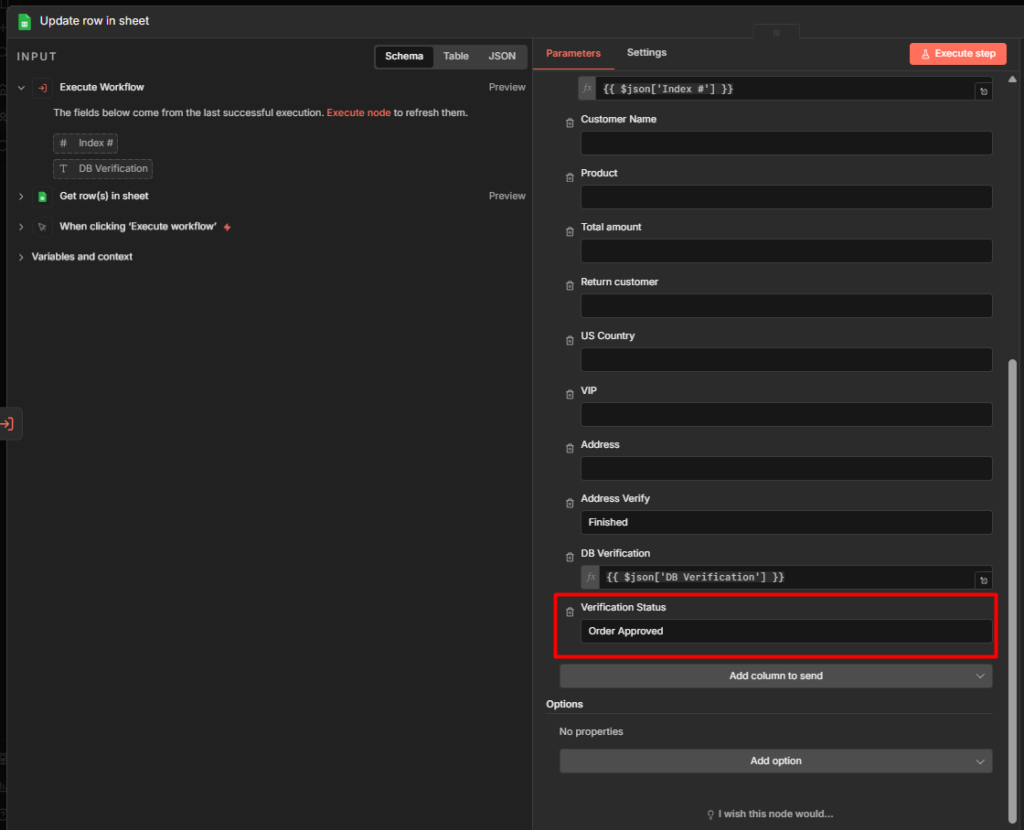Expand the Get row(s) in sheet section
The image size is (1024, 830).
click(20, 196)
